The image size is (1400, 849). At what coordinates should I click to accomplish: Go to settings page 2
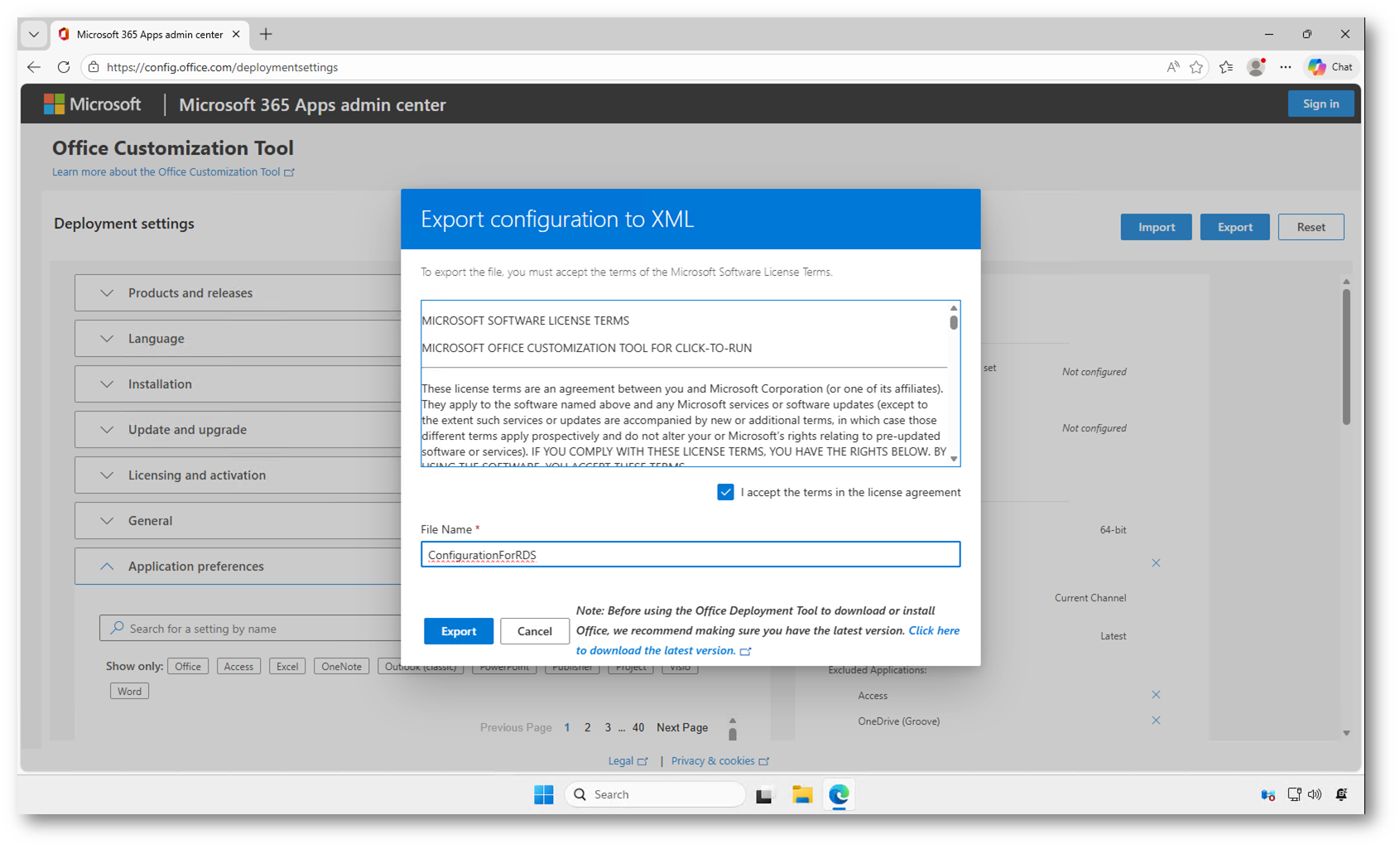point(588,727)
